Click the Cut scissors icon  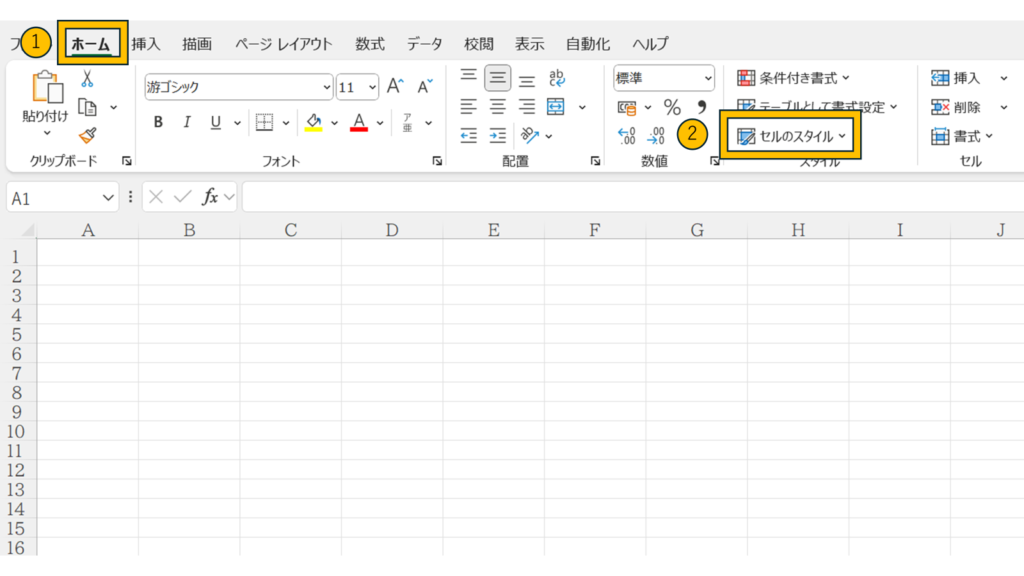[x=87, y=79]
